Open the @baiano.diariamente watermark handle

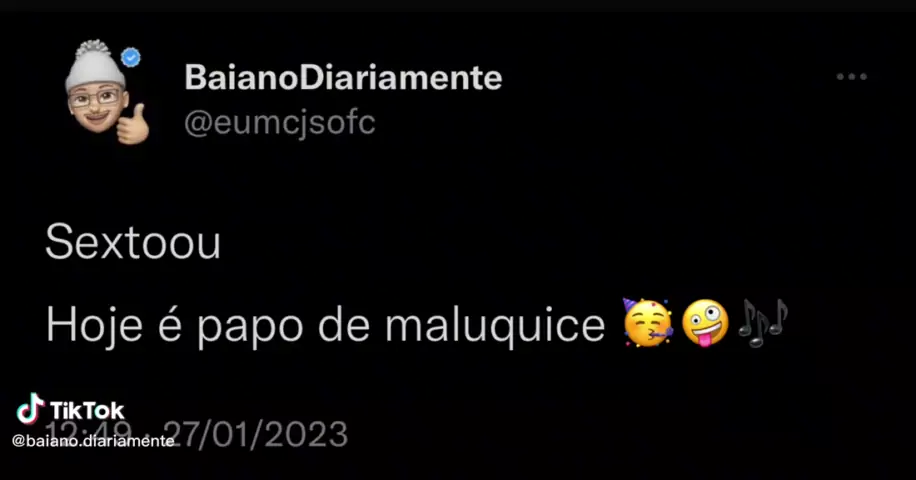tap(93, 441)
